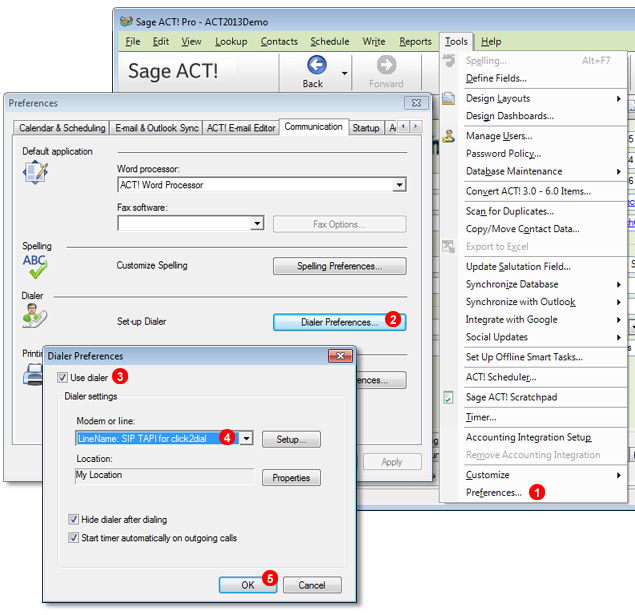This screenshot has height=615, width=635.
Task: Click the Dialer Preferences... button
Action: point(339,322)
